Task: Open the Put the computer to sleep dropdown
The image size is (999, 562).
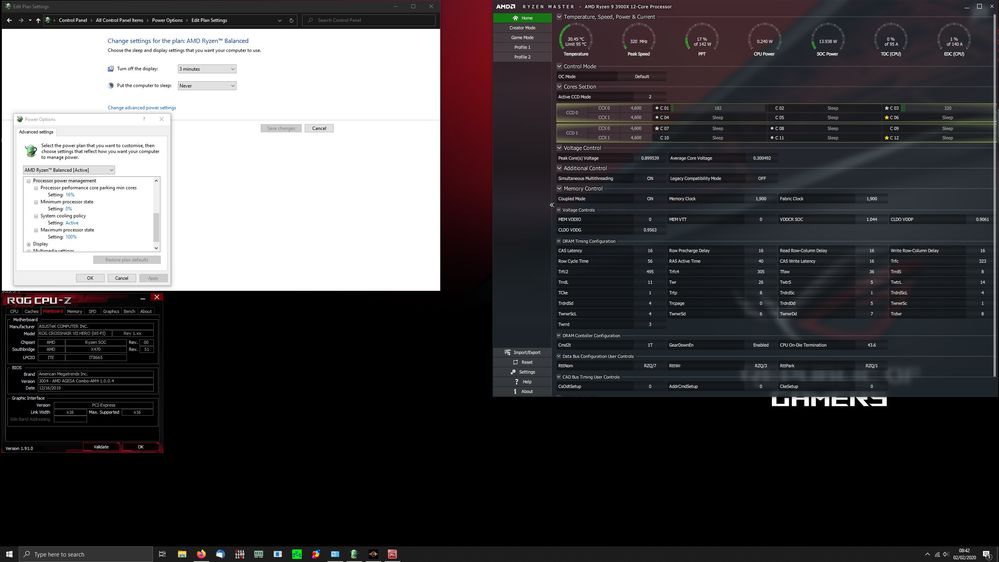Action: [x=207, y=85]
